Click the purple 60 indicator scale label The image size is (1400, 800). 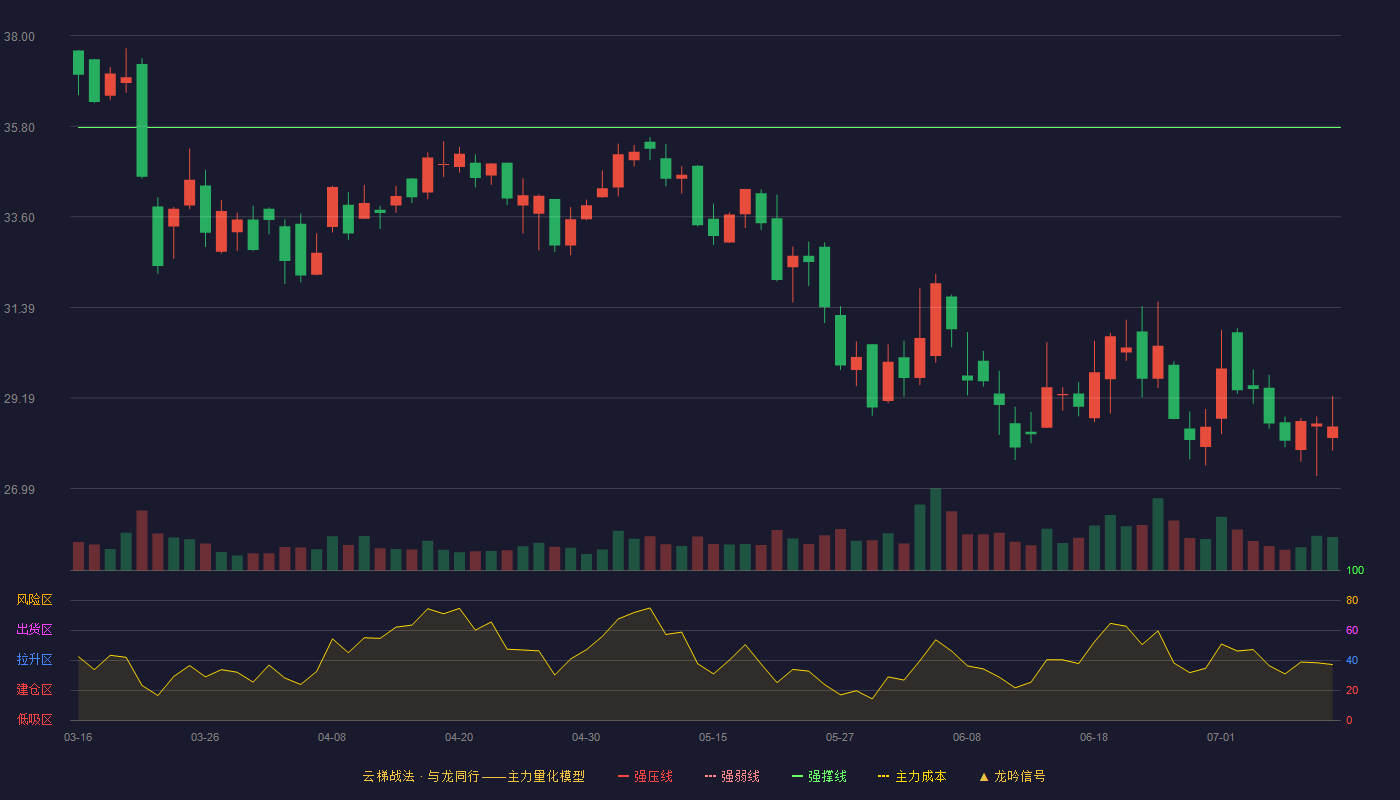[1352, 630]
